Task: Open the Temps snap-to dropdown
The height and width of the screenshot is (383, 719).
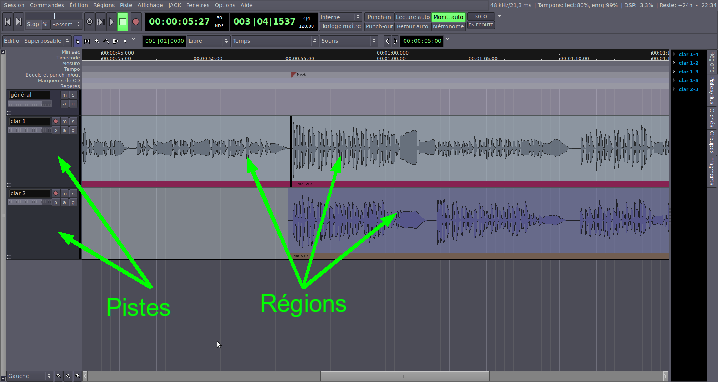Action: click(274, 41)
